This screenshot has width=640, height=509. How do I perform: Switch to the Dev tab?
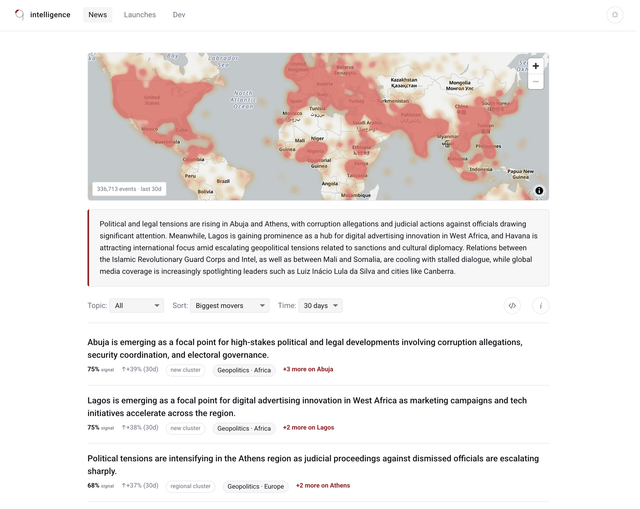(x=179, y=15)
